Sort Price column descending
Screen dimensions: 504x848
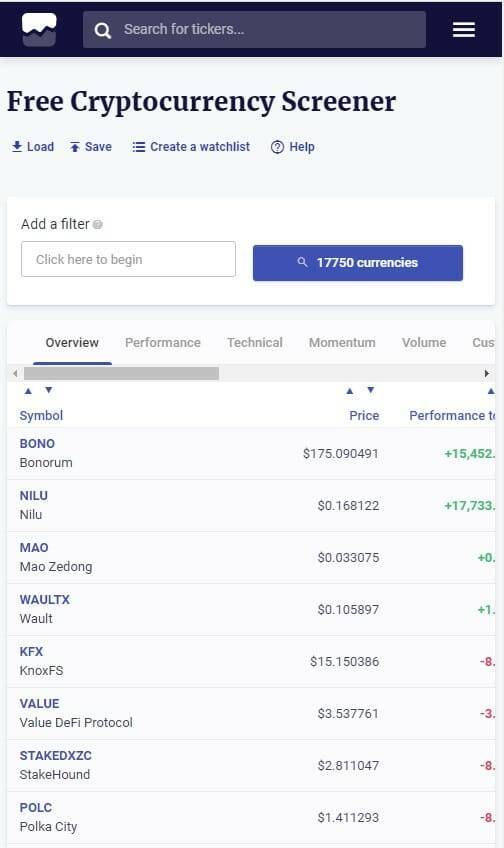[370, 390]
